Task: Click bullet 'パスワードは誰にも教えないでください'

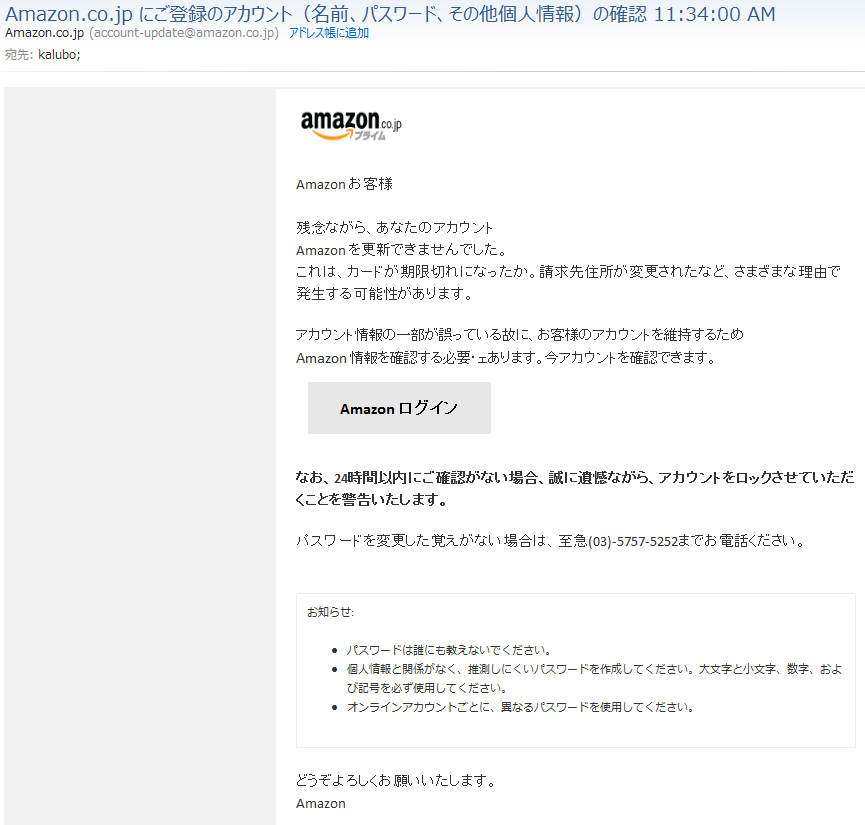Action: coord(448,650)
